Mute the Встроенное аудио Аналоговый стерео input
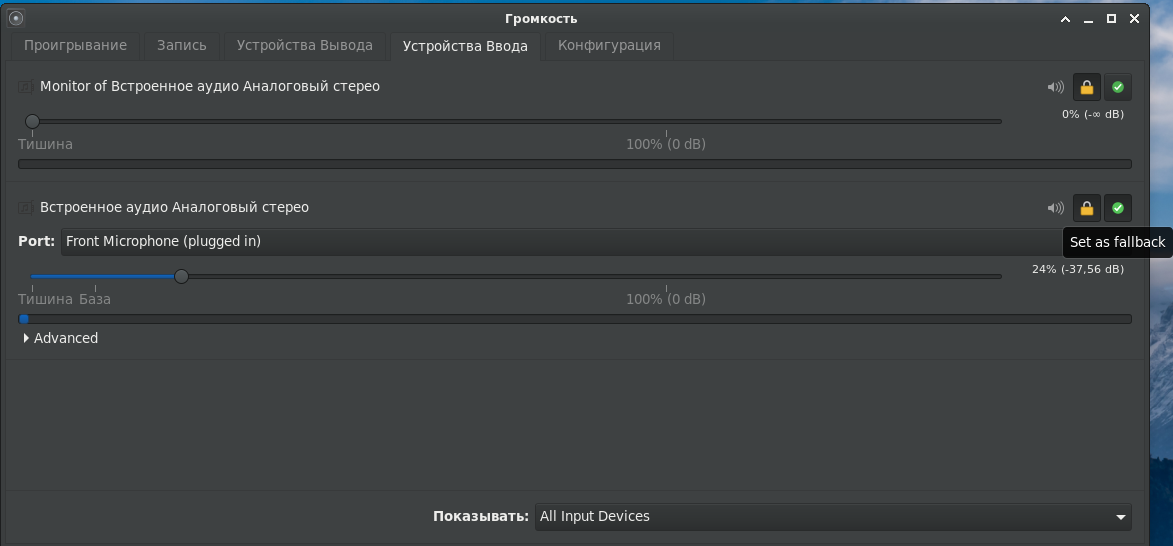 [1056, 208]
